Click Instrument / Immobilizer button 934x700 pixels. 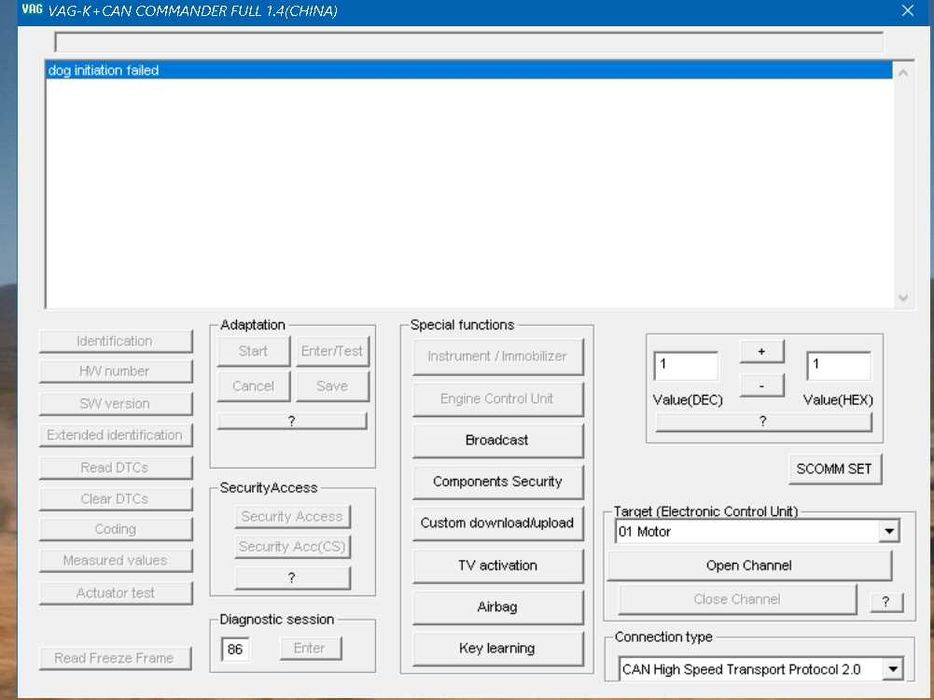tap(497, 356)
